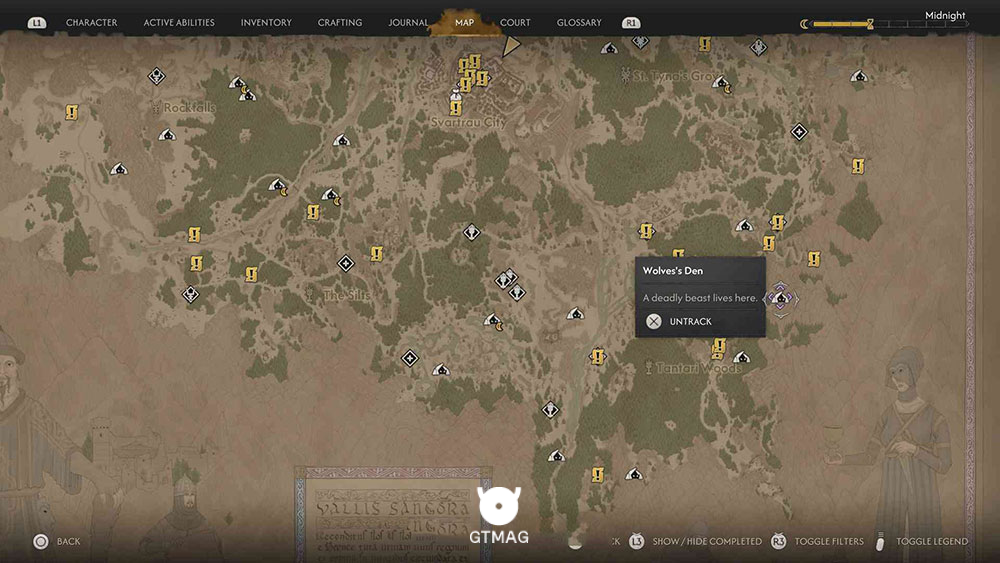Select the yellow quest marker below Svartrau City's cluster

coord(455,108)
